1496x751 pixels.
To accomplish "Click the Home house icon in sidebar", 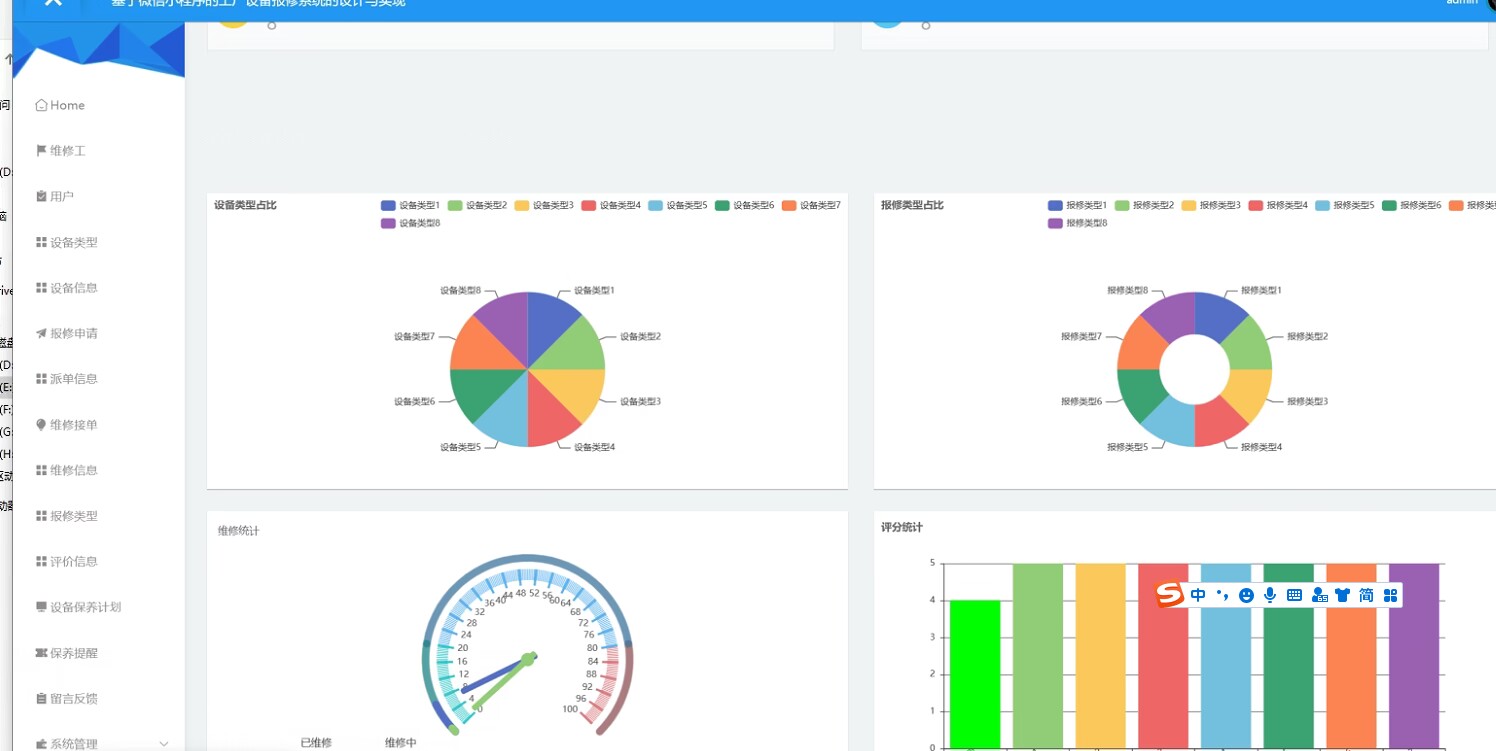I will coord(41,105).
